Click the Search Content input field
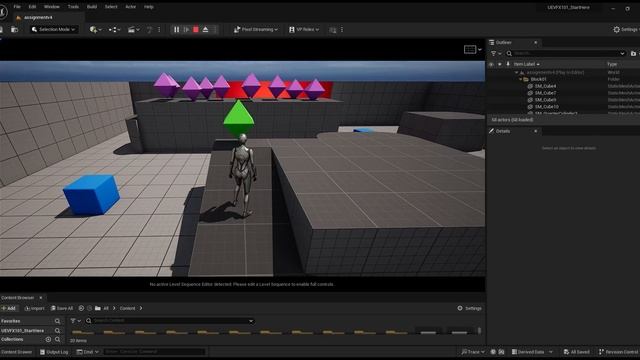 pyautogui.click(x=170, y=321)
